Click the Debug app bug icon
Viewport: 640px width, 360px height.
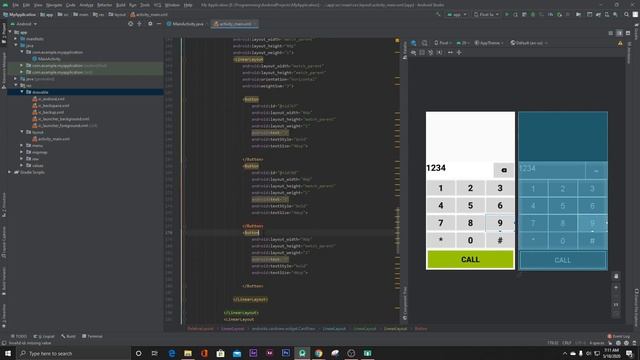(x=533, y=14)
